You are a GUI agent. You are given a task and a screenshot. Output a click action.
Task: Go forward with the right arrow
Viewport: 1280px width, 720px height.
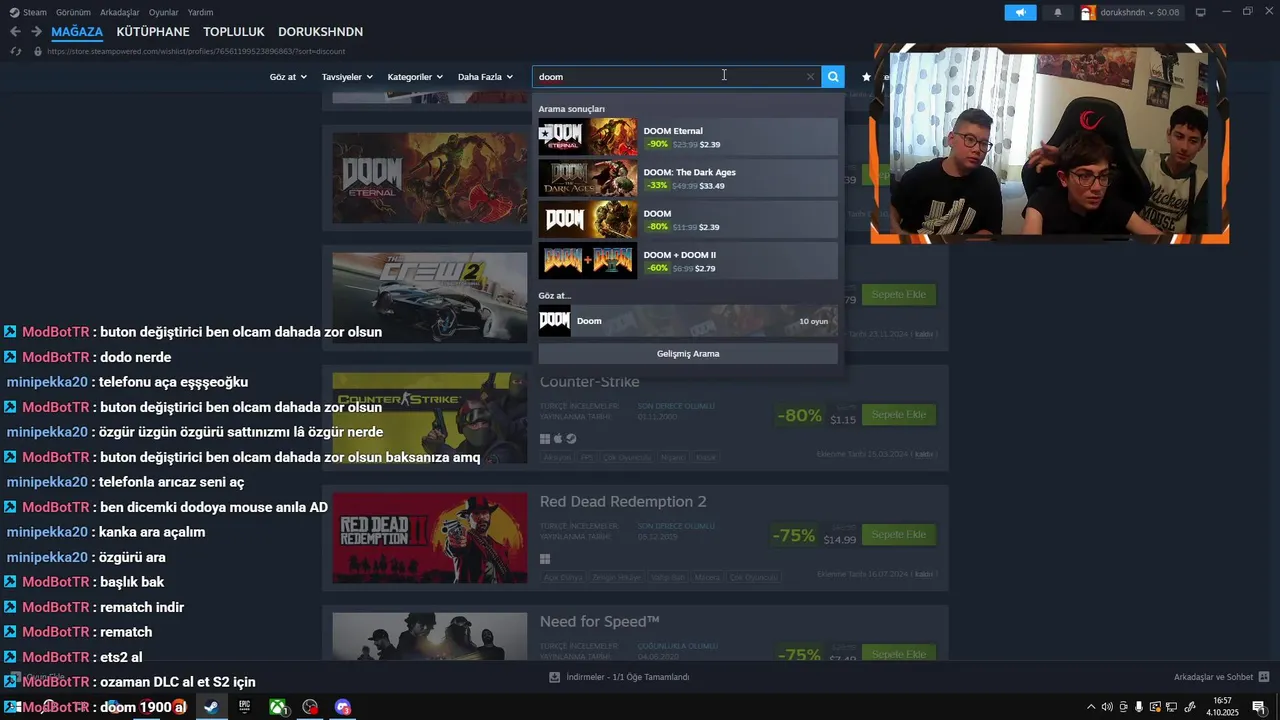click(36, 32)
